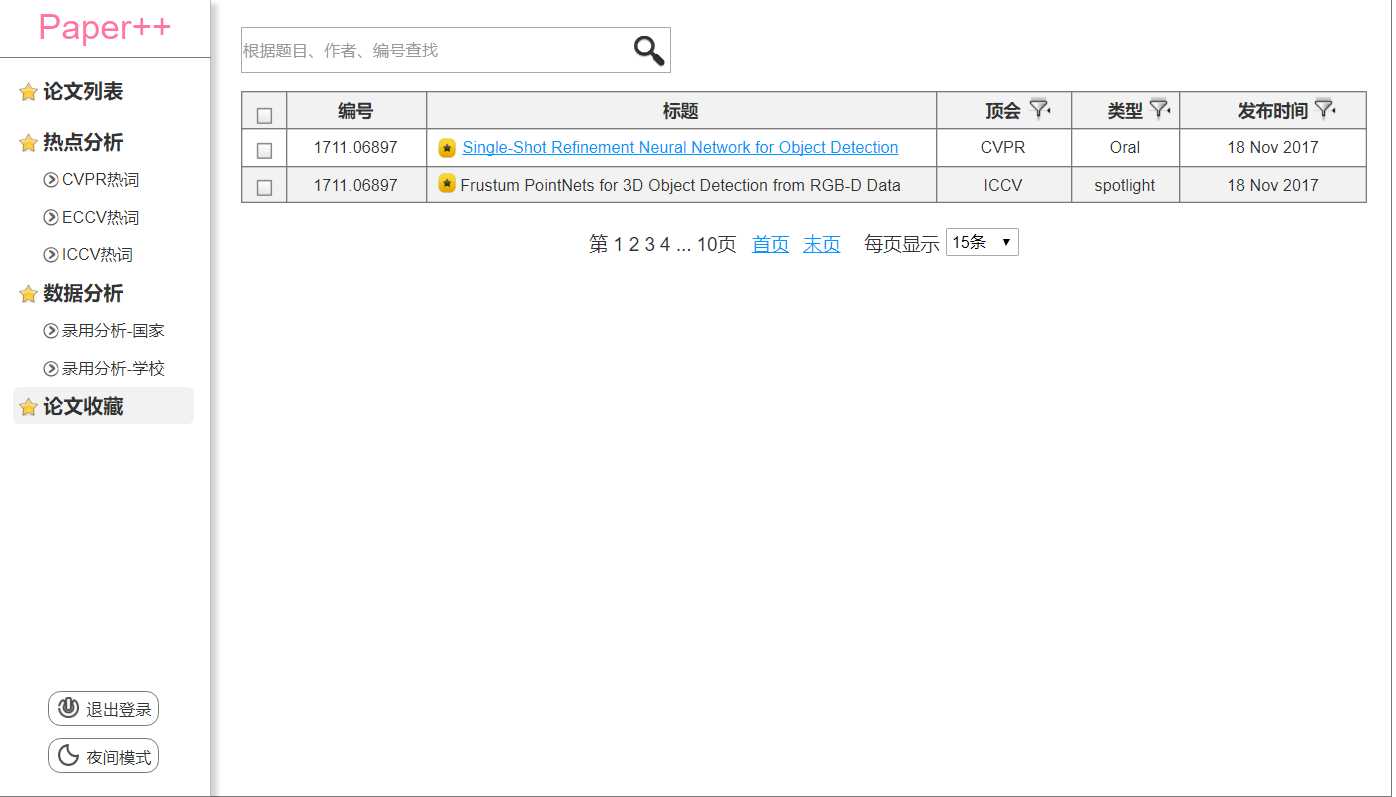This screenshot has height=797, width=1396.
Task: Open the 发布时间 column filter funnel
Action: pyautogui.click(x=1325, y=108)
